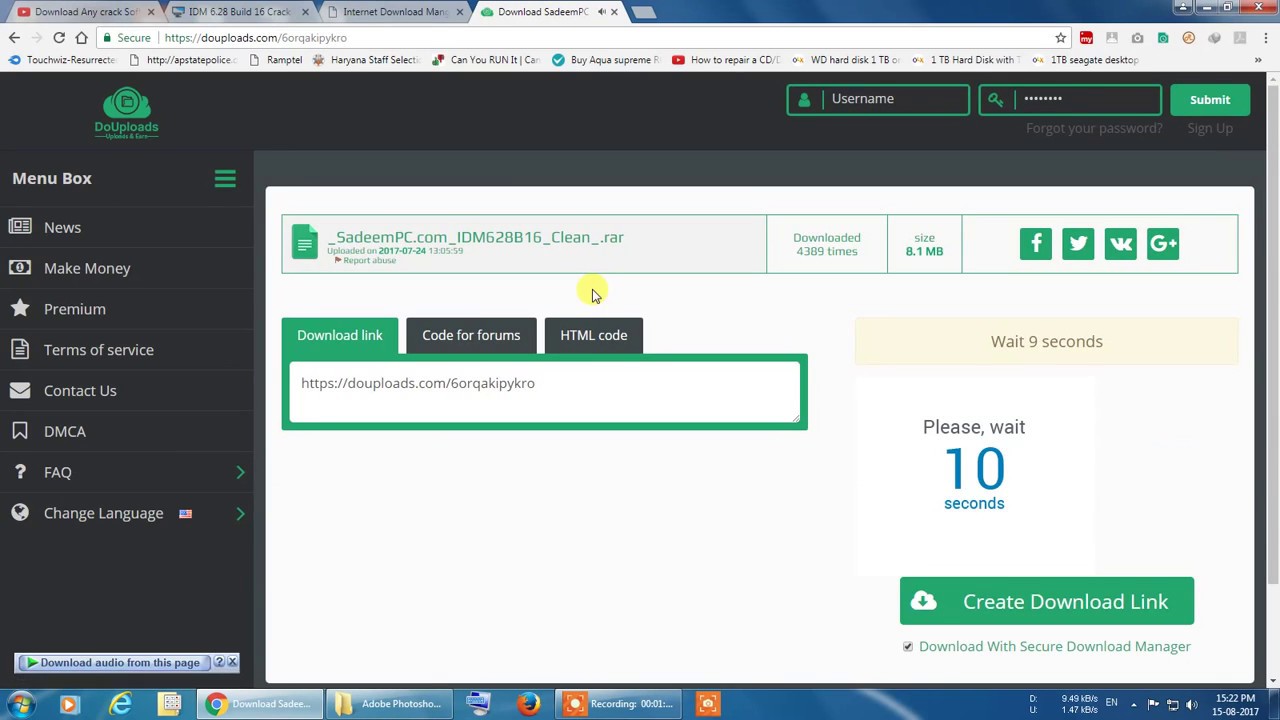
Task: Open the Sign Up link
Action: point(1210,128)
